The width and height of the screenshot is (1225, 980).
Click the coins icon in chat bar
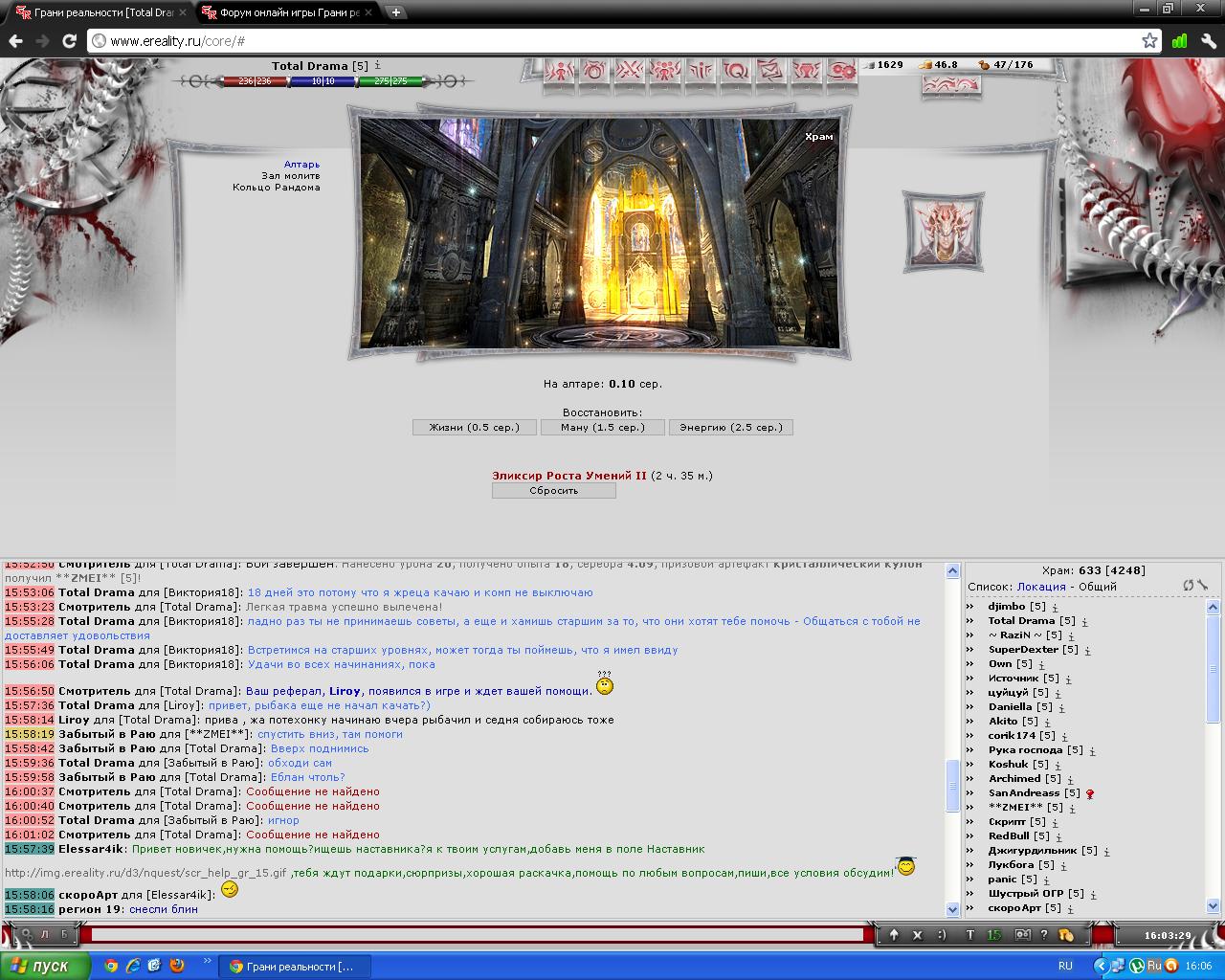pos(1065,935)
